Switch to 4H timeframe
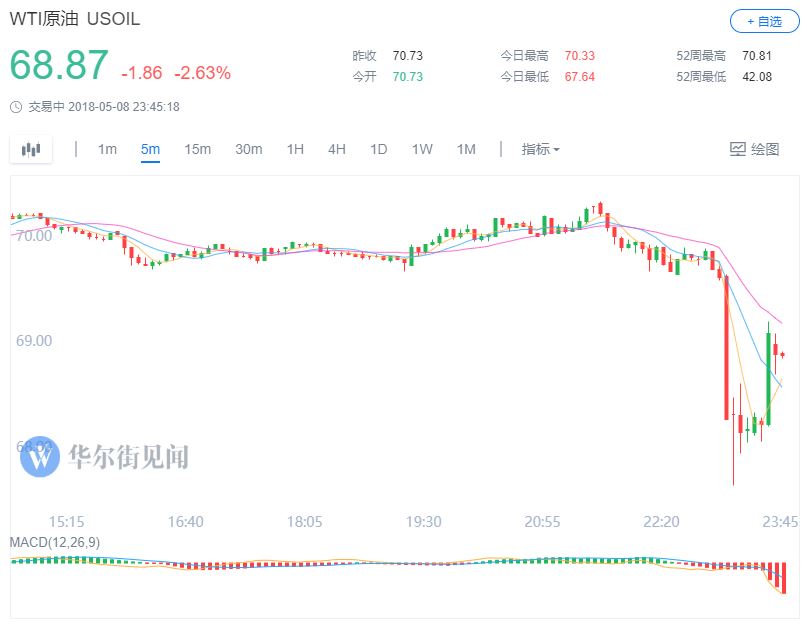The image size is (807, 630). (337, 149)
